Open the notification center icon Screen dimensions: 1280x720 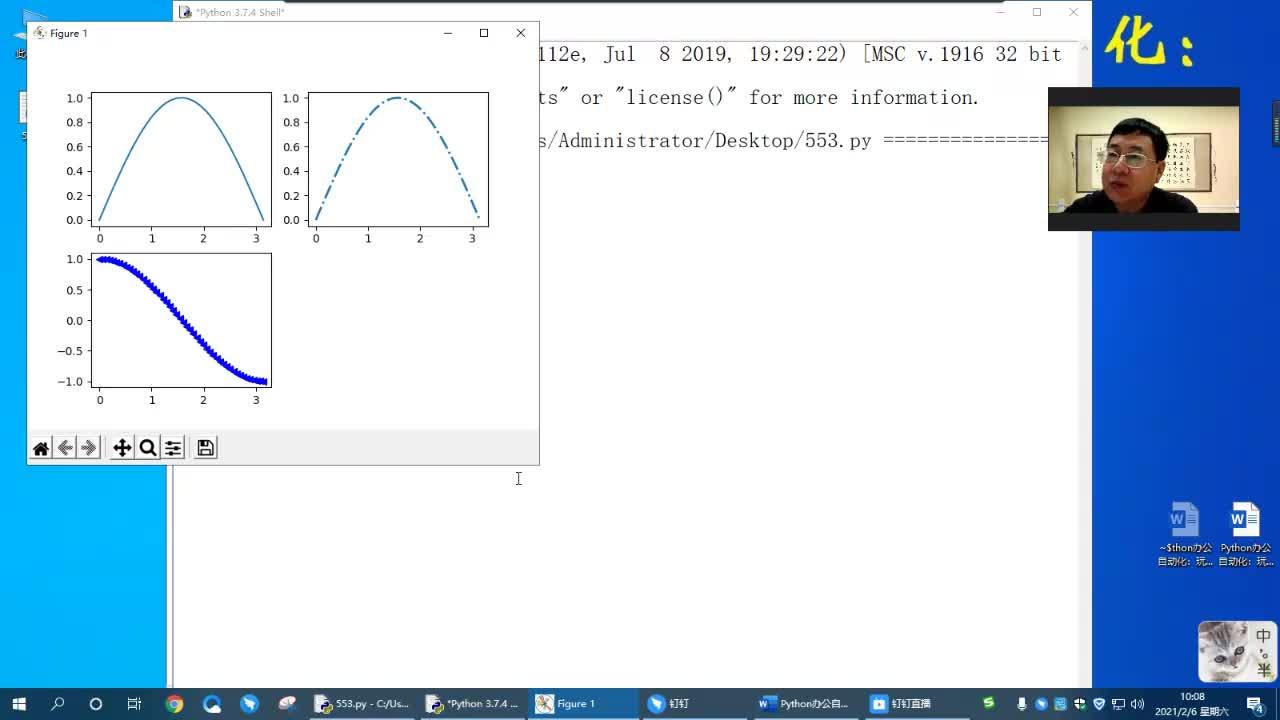[1255, 704]
